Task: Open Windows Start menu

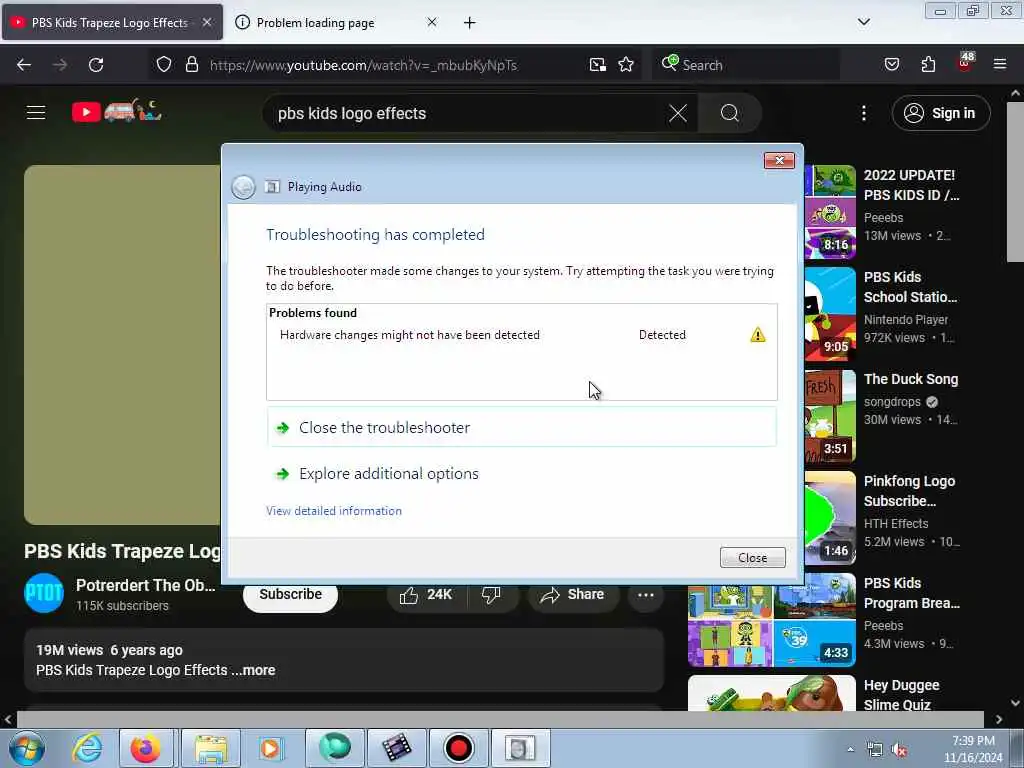Action: pos(26,748)
